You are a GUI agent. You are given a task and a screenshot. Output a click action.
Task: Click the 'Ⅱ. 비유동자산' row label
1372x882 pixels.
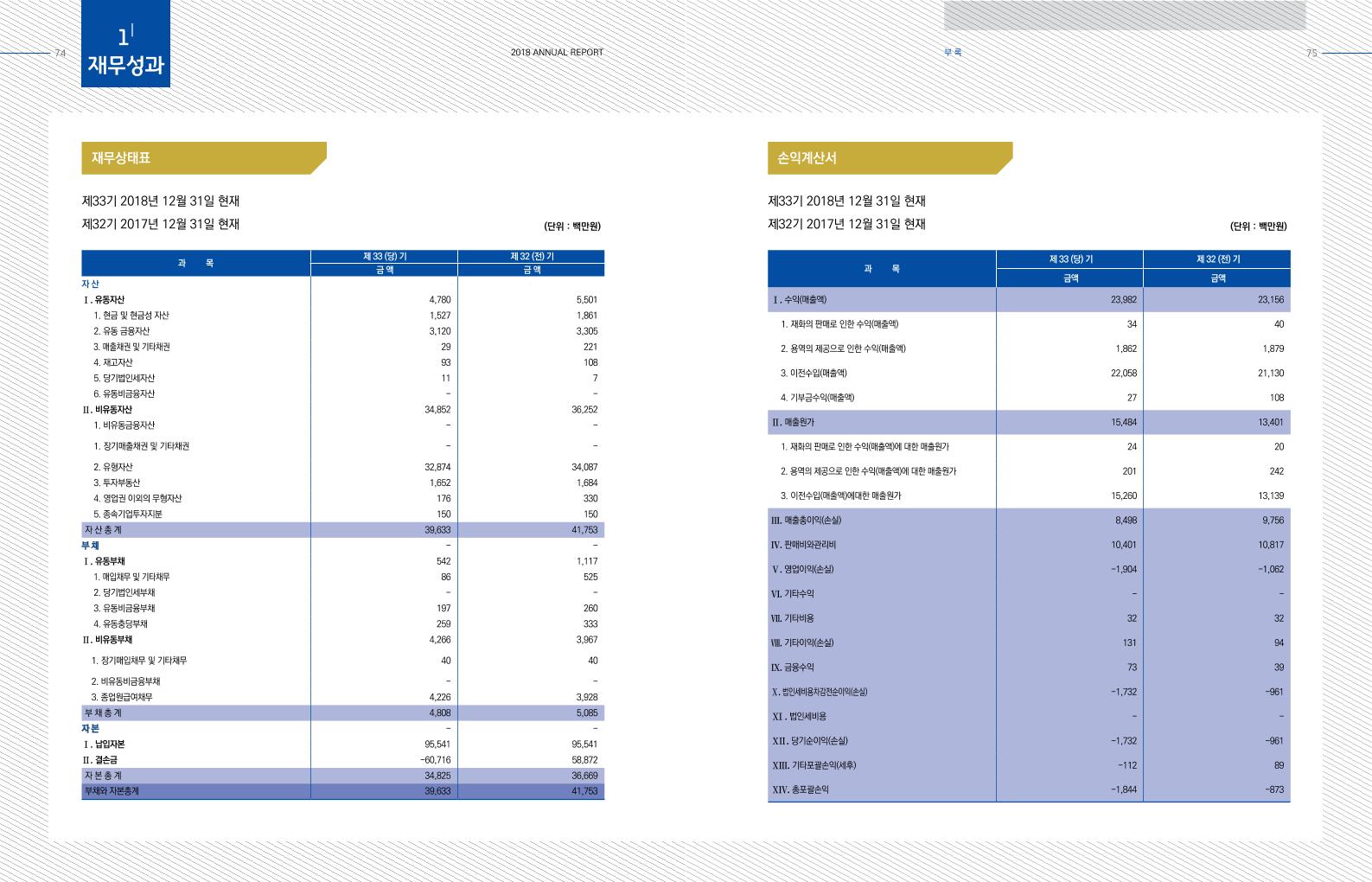click(x=108, y=410)
